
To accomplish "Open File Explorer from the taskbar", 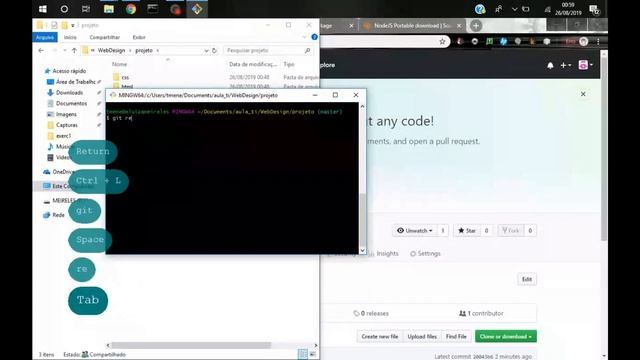I will pos(109,9).
